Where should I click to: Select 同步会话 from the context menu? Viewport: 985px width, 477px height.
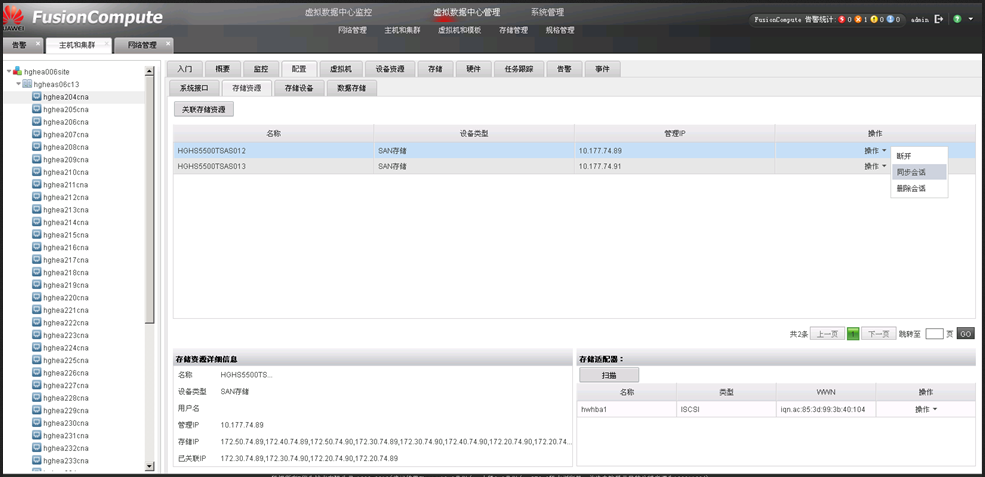(911, 172)
